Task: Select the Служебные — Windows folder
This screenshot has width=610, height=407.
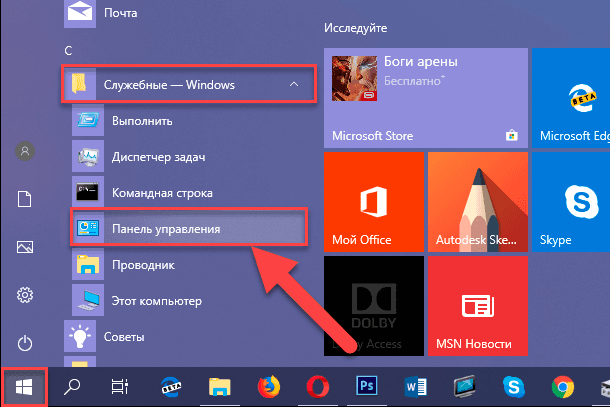Action: pyautogui.click(x=189, y=84)
